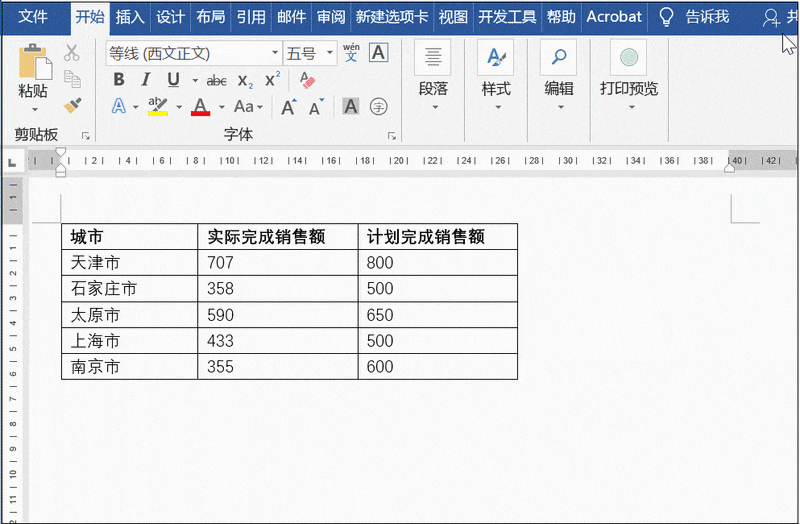Viewport: 800px width, 524px height.
Task: Switch to the 审阅 Review tab
Action: coord(331,17)
